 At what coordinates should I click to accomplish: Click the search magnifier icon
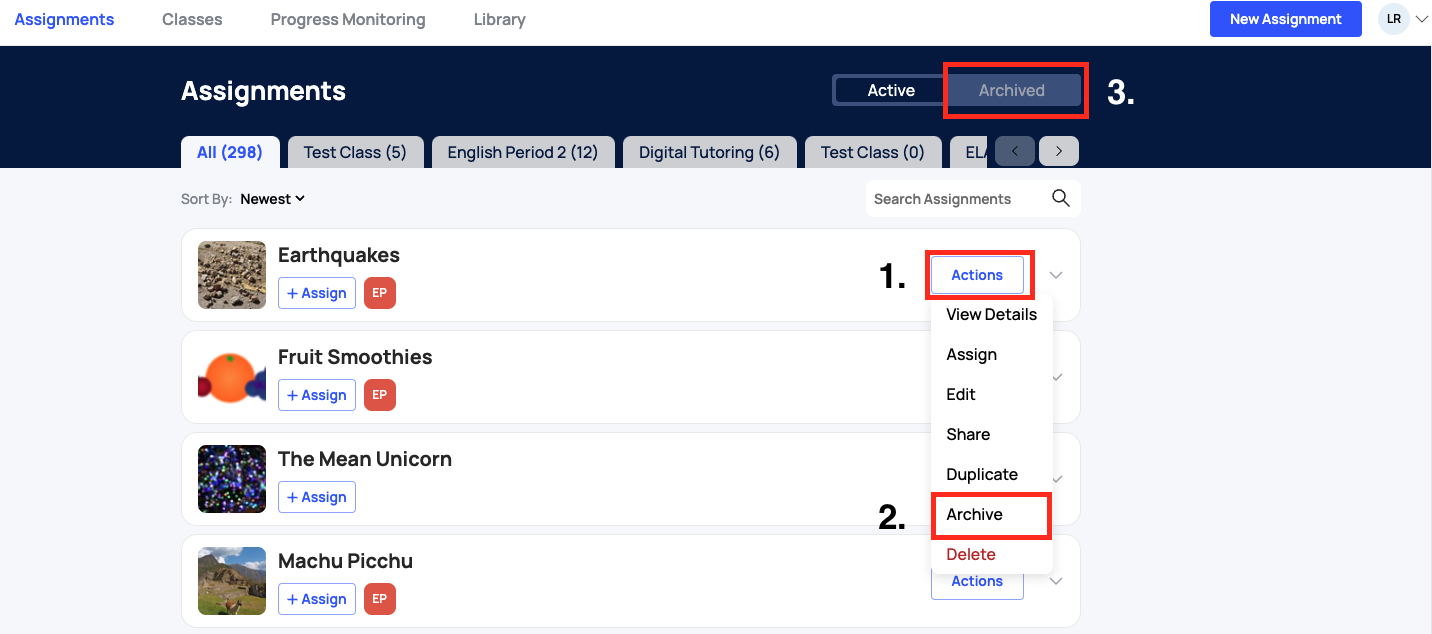click(x=1061, y=198)
